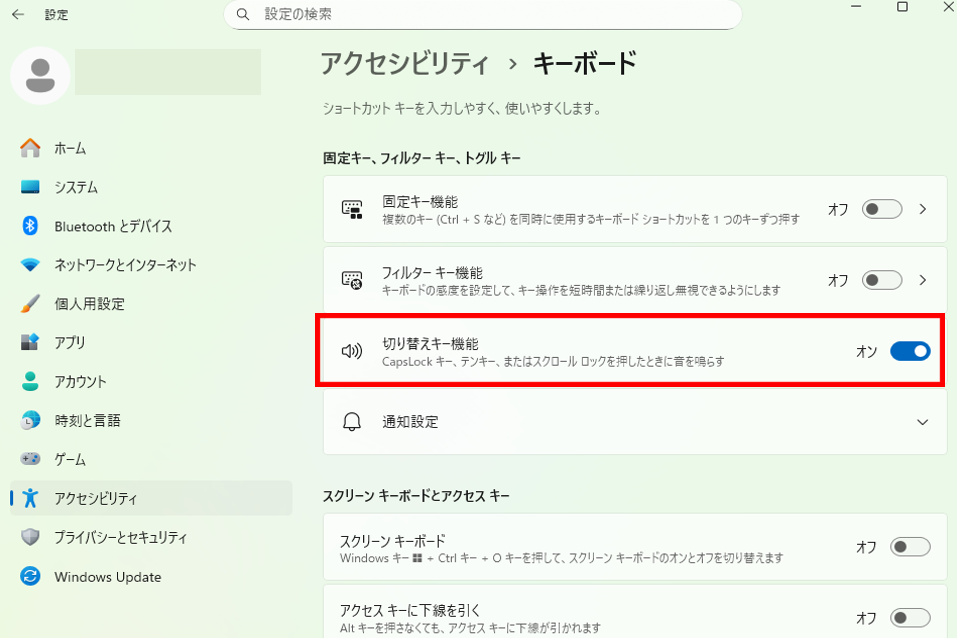957x638 pixels.
Task: Enable the スクリーン キーボード toggle
Action: tap(910, 547)
